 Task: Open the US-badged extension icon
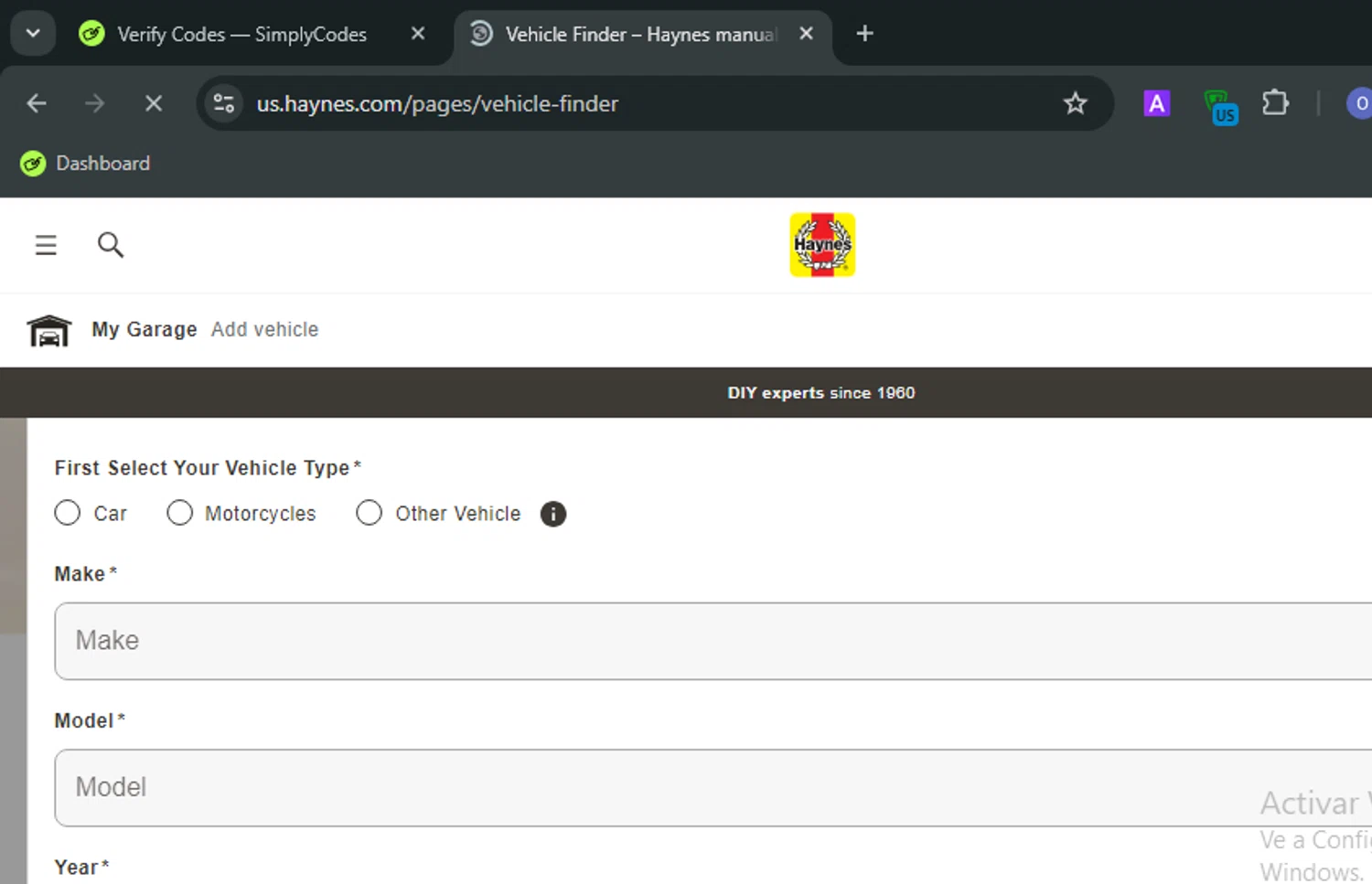tap(1220, 106)
